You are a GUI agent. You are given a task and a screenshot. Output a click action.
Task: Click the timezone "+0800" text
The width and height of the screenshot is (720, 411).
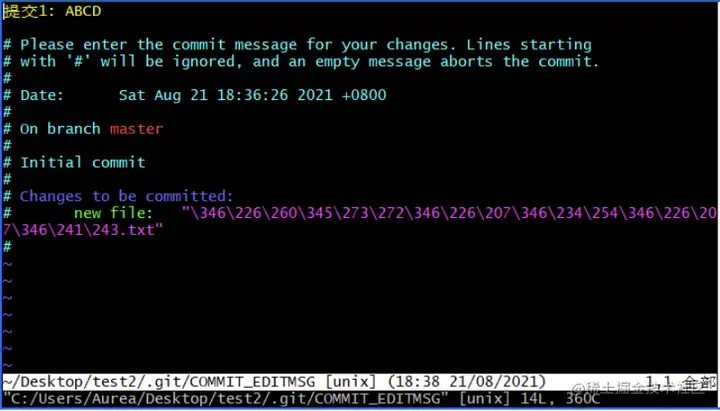[x=364, y=96]
